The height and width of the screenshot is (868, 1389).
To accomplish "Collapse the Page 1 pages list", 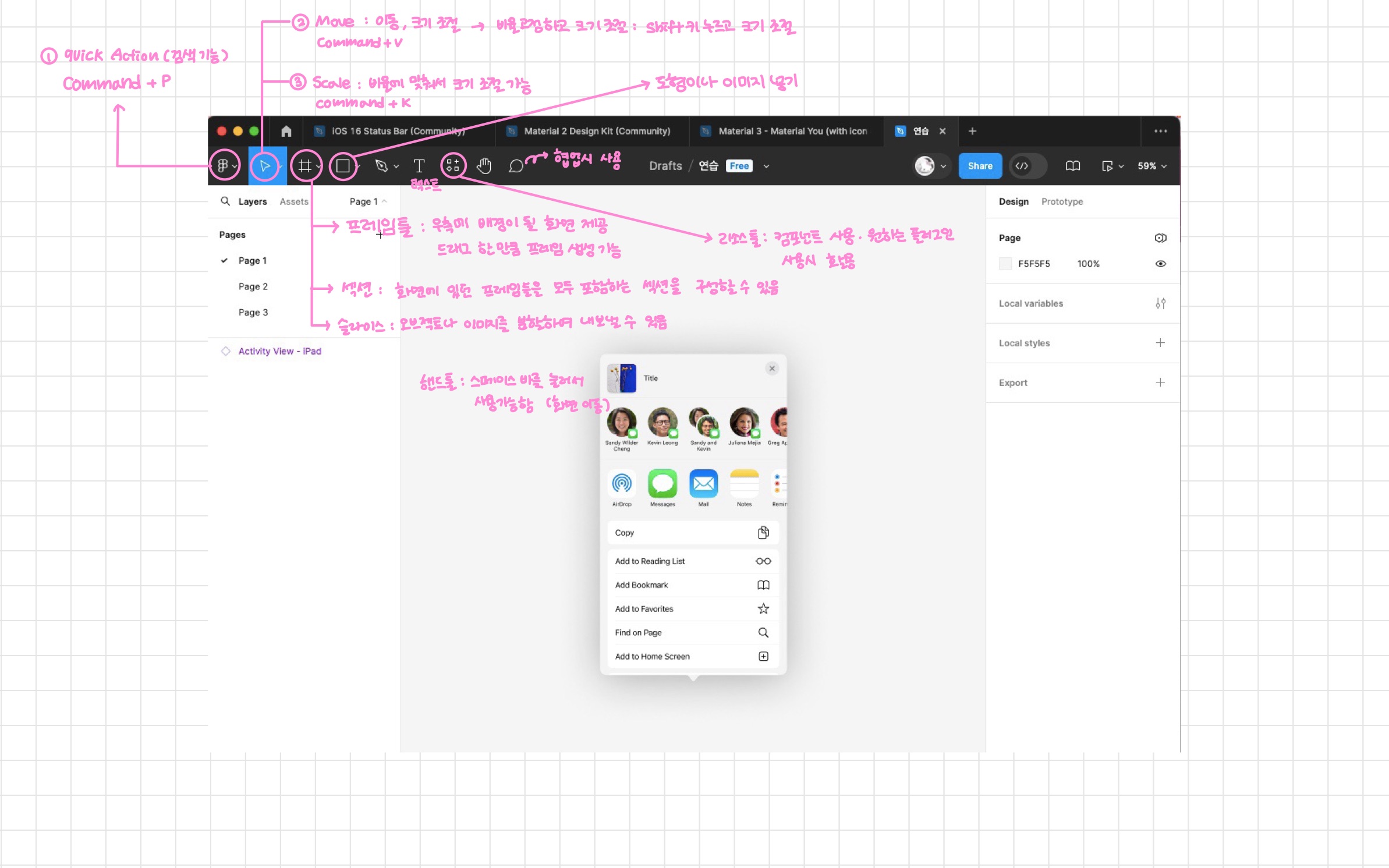I will (x=368, y=201).
